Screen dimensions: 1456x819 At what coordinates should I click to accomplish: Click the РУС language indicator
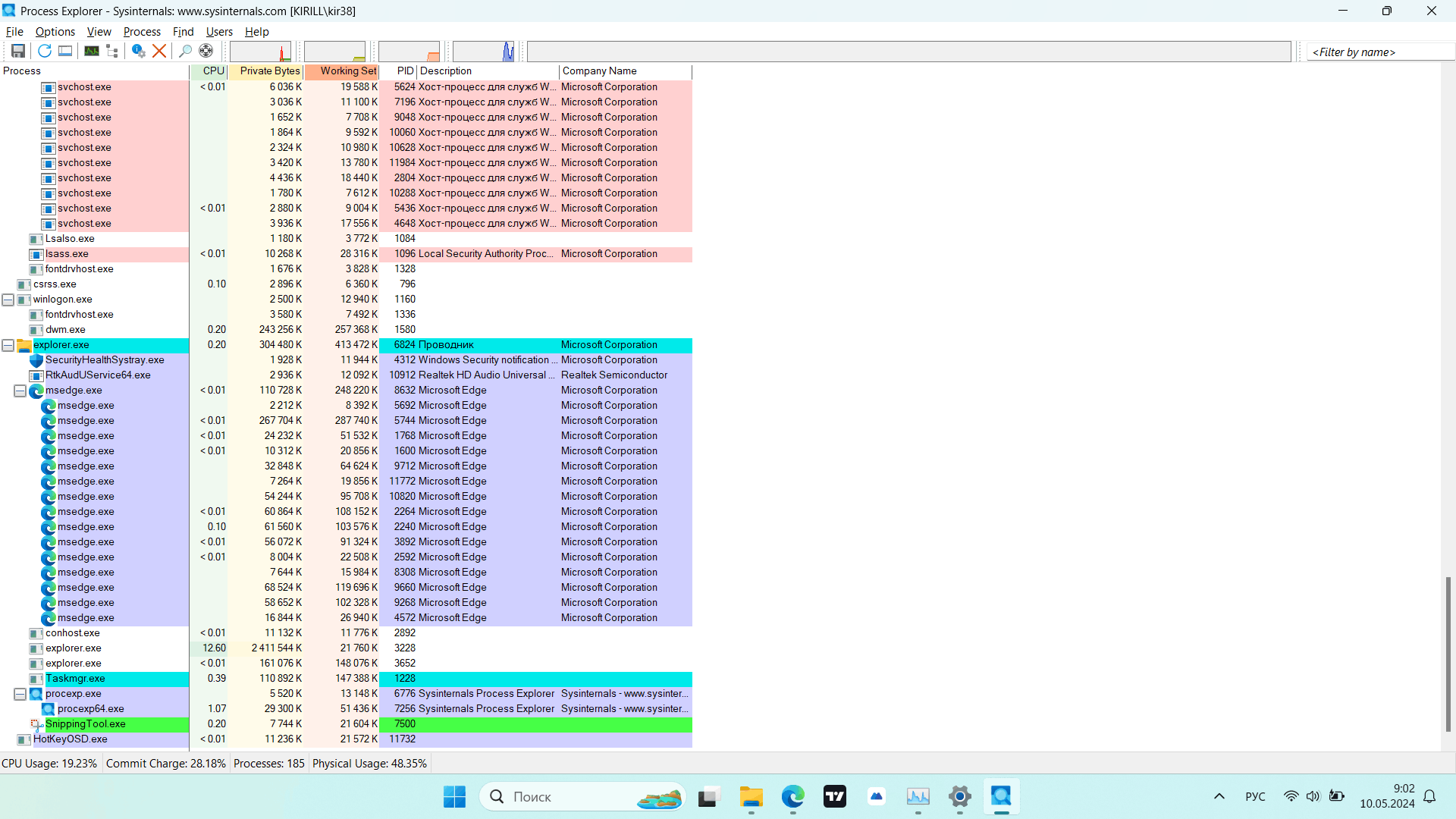pos(1255,797)
